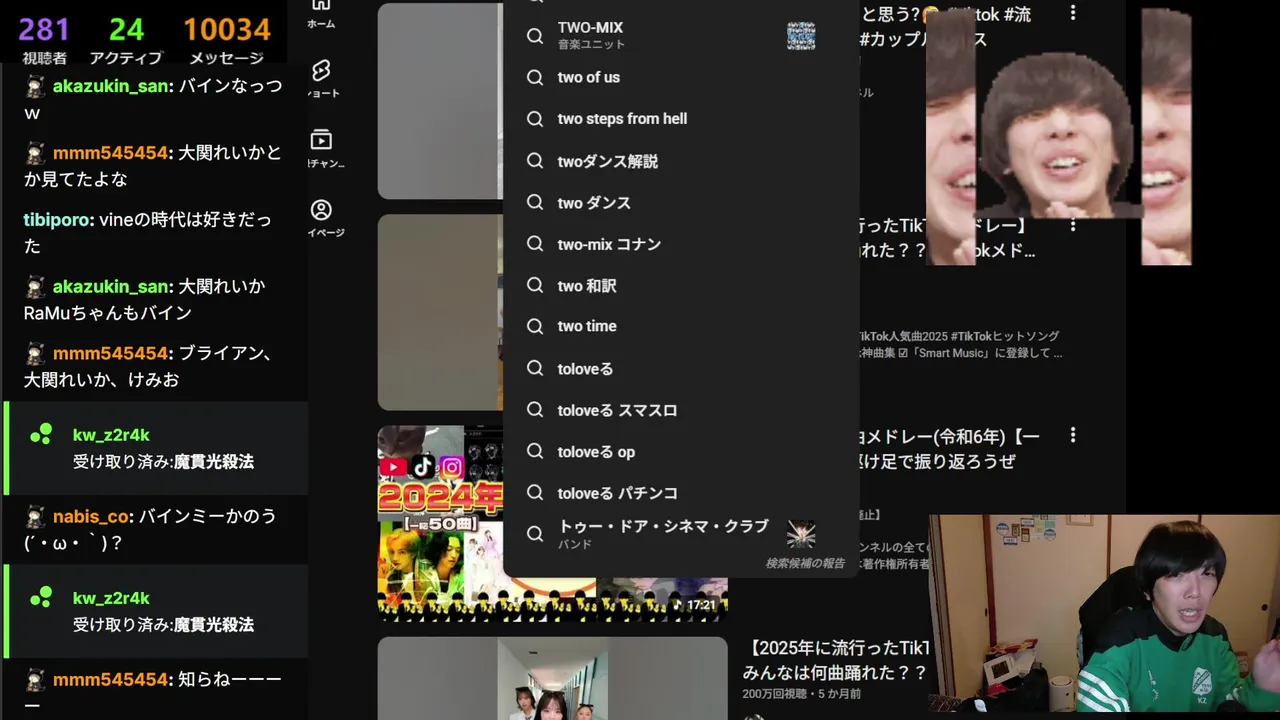Click search icon beside 'two steps from hell'
This screenshot has height=720, width=1280.
coord(535,119)
